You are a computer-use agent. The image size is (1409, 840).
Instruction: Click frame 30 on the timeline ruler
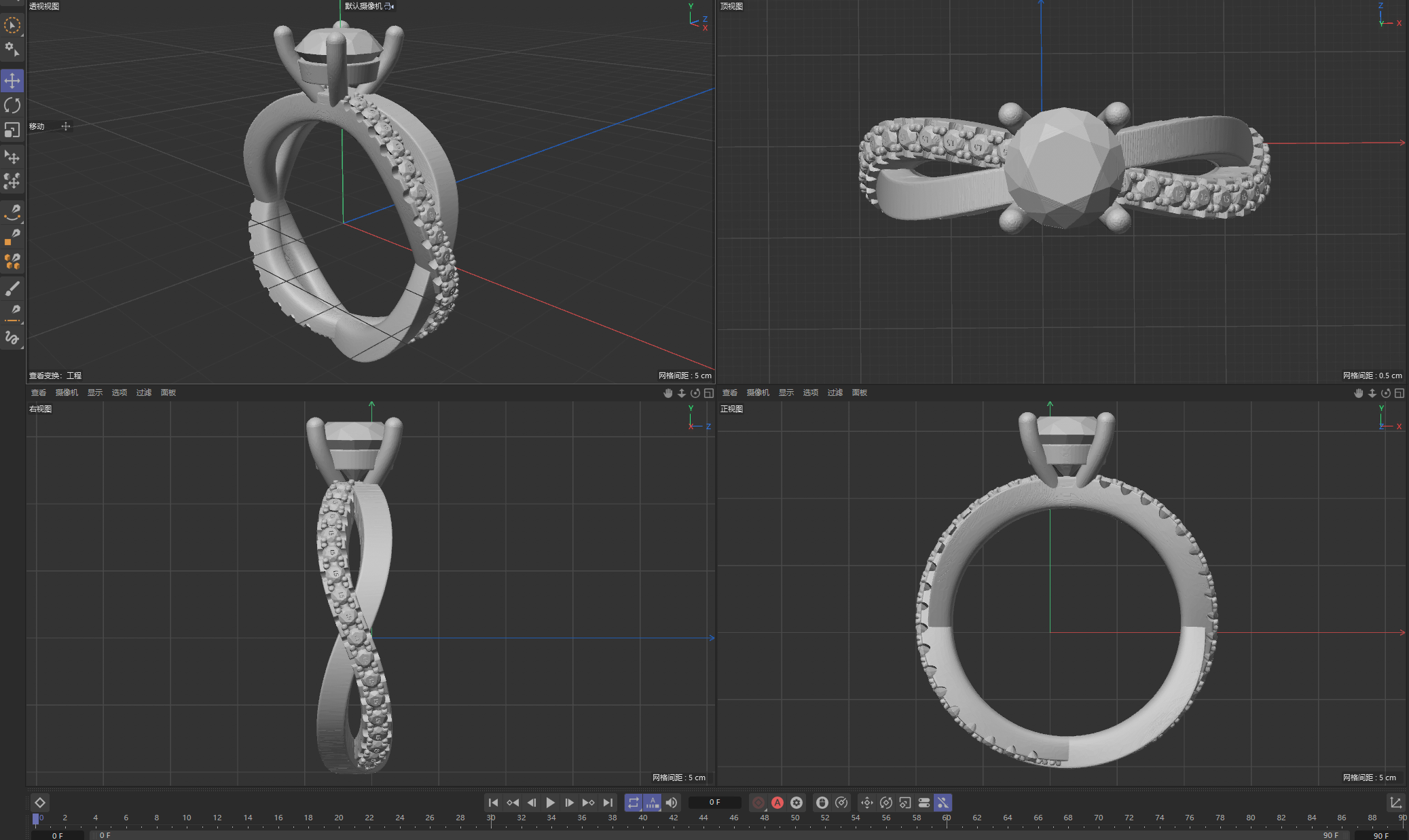pyautogui.click(x=492, y=818)
